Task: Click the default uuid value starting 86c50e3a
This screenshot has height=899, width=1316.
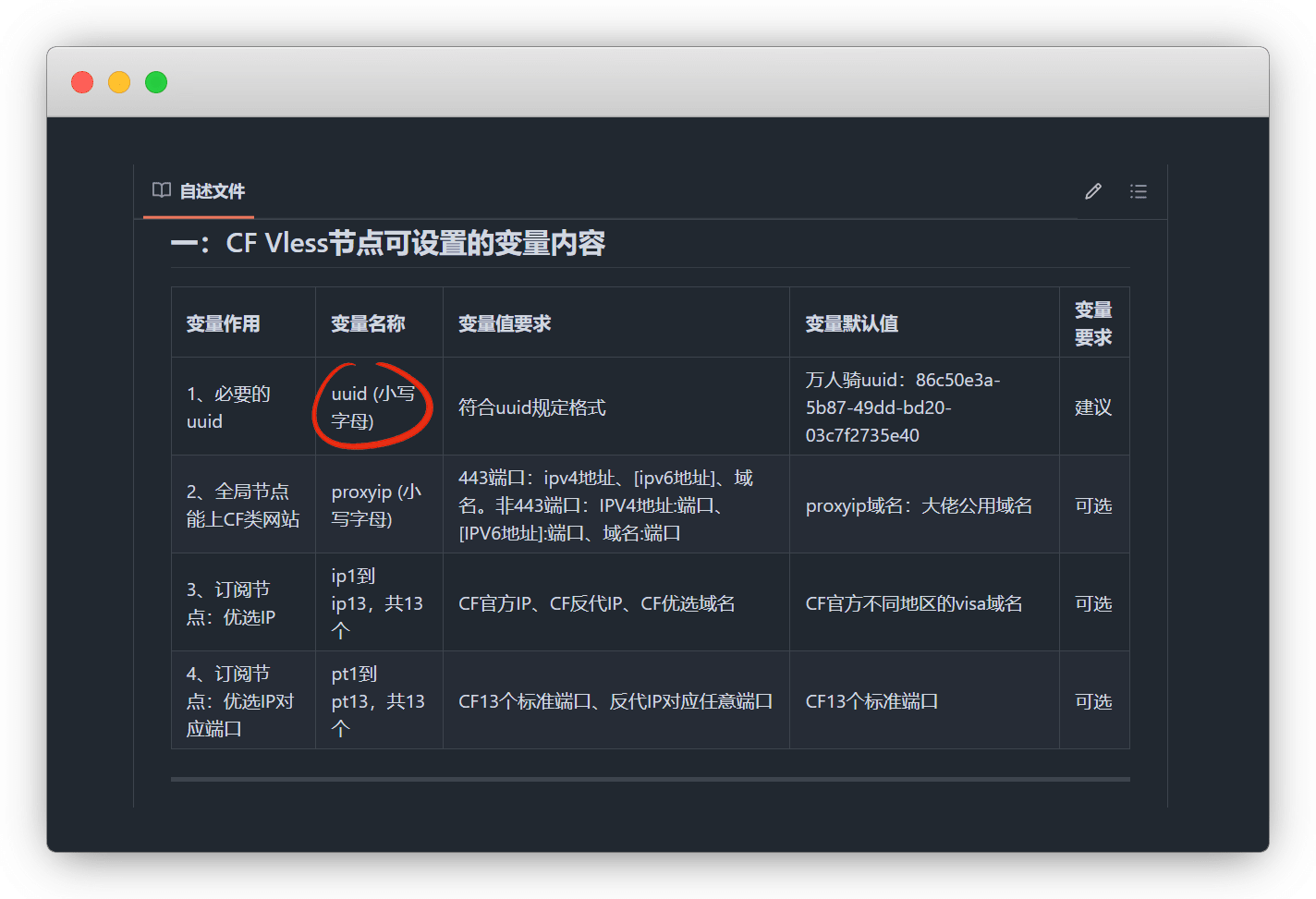Action: click(x=903, y=407)
